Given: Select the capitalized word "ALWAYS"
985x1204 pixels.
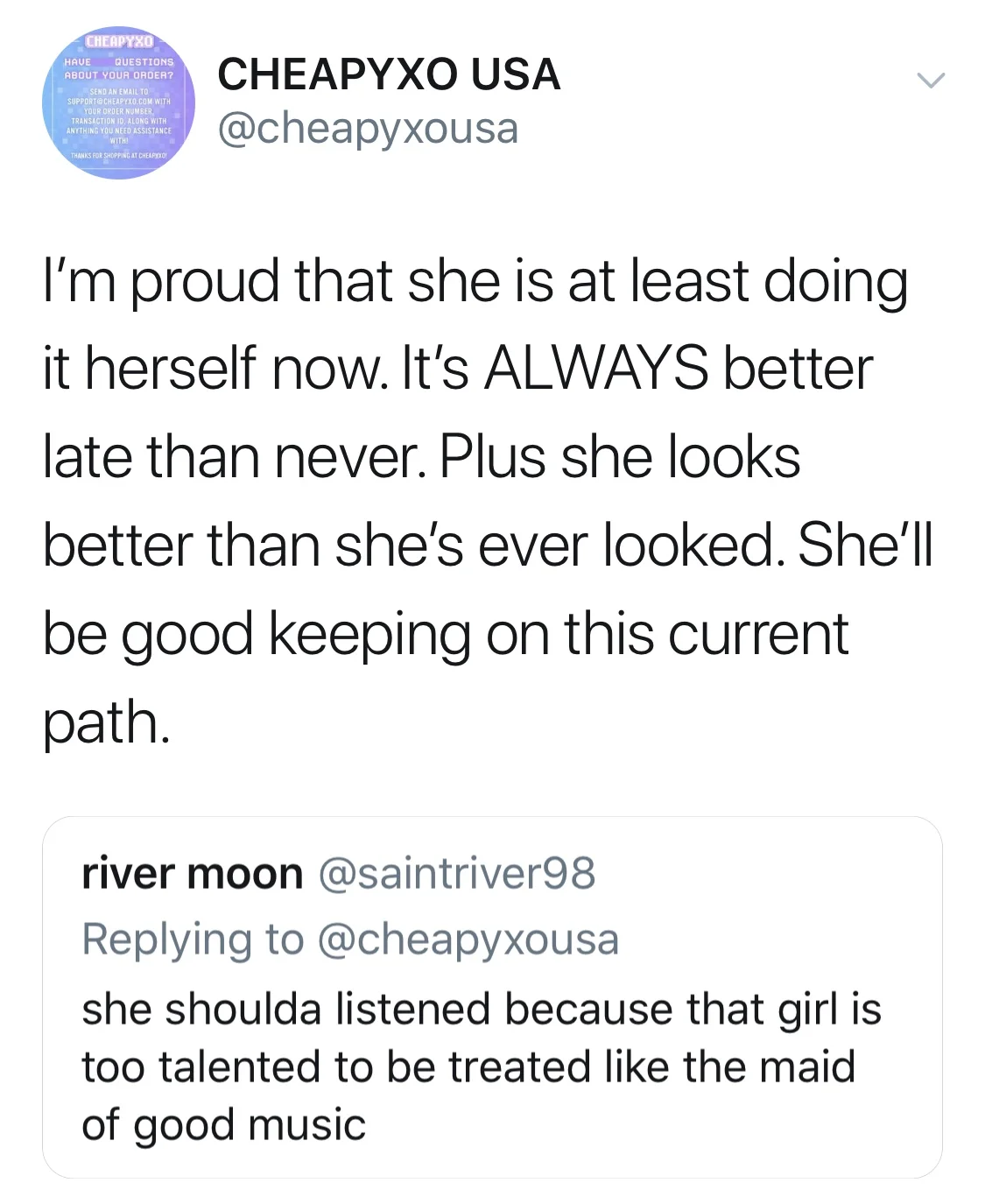Looking at the screenshot, I should [596, 369].
